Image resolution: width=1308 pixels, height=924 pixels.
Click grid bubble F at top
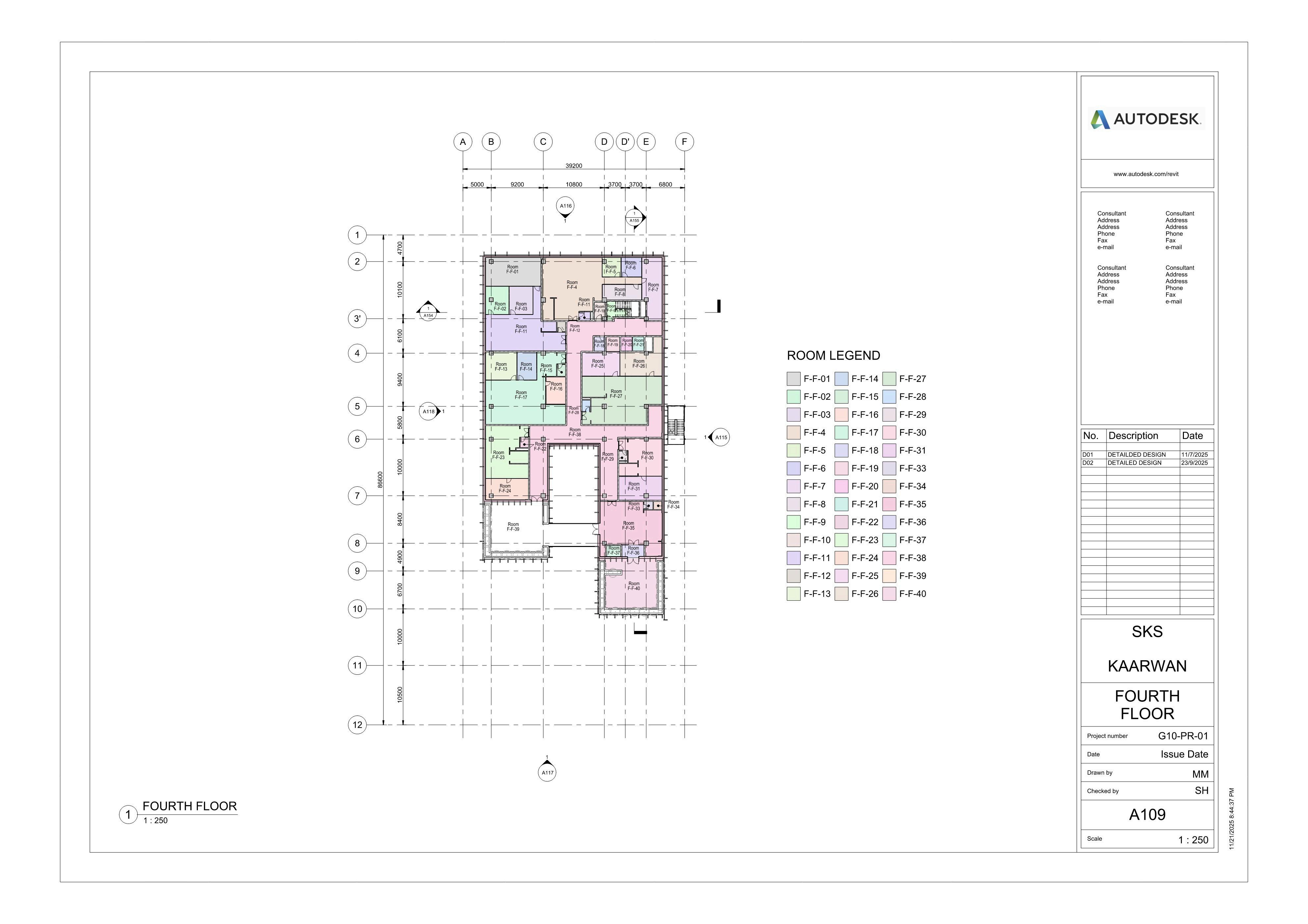click(x=684, y=142)
